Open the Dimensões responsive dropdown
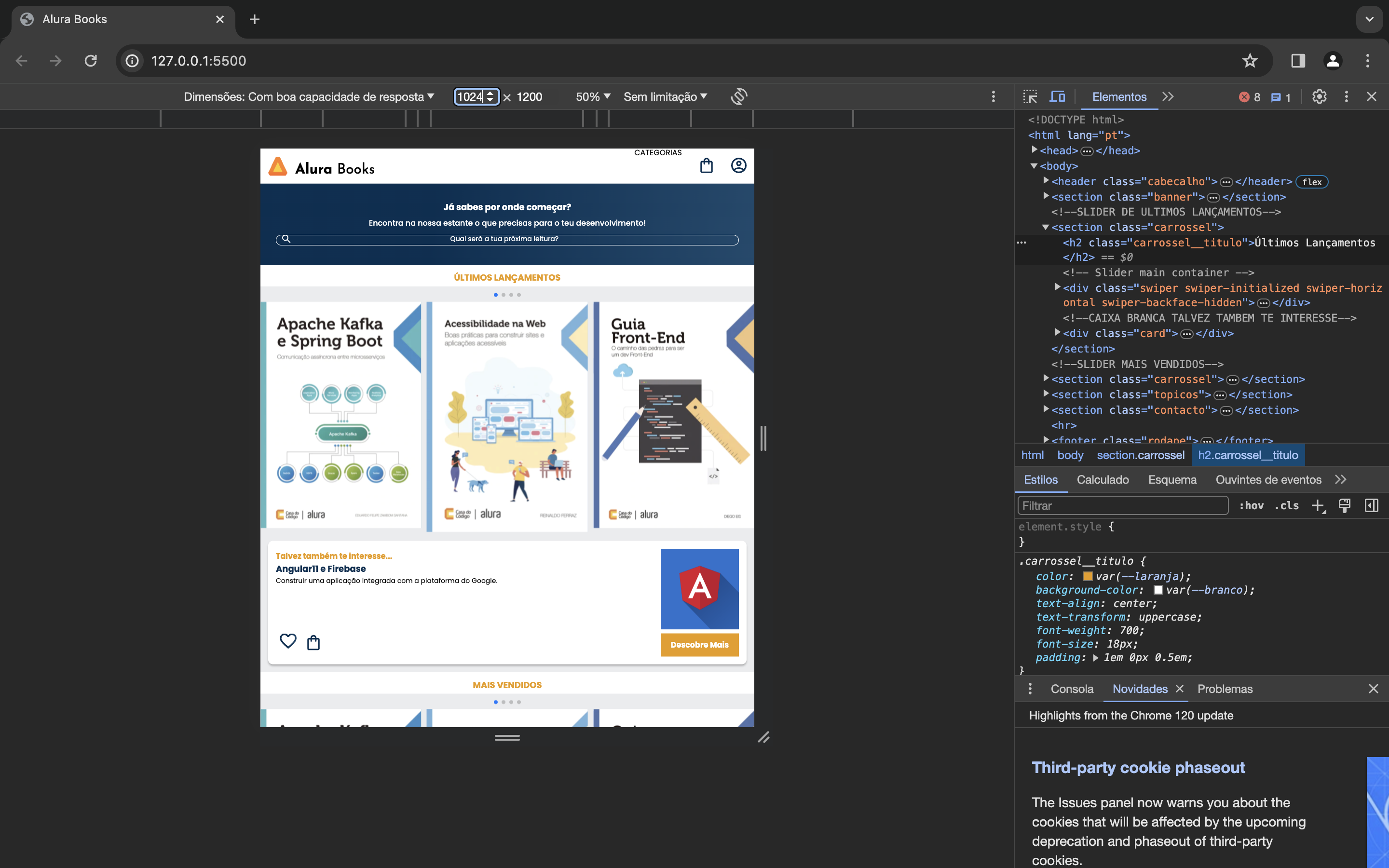Viewport: 1389px width, 868px height. point(309,96)
